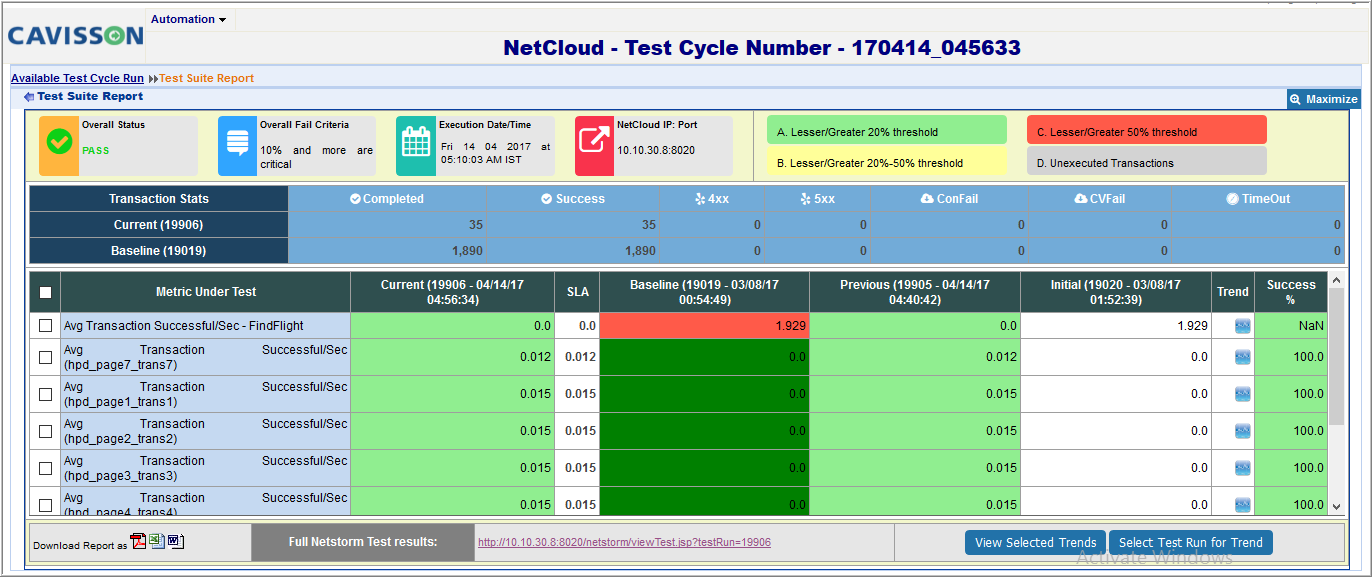
Task: Check the hpd_page4_trans4 row checkbox
Action: (x=45, y=505)
